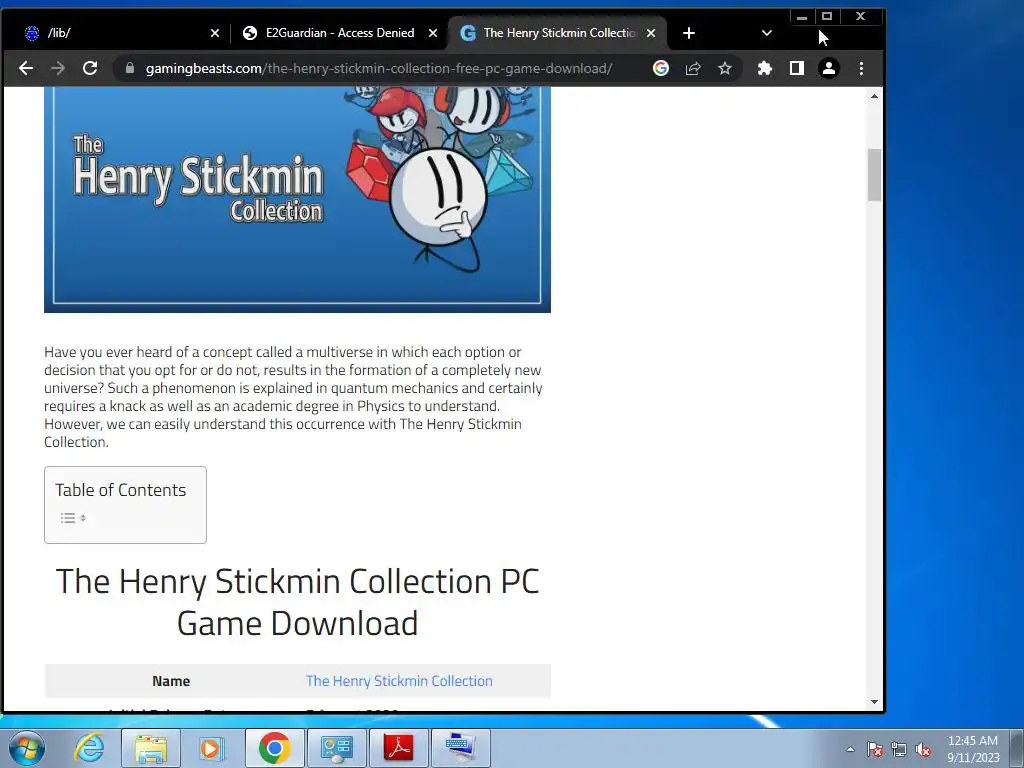Click The Henry Stickmin Collection PC Game Download heading
The image size is (1024, 768).
pyautogui.click(x=297, y=601)
